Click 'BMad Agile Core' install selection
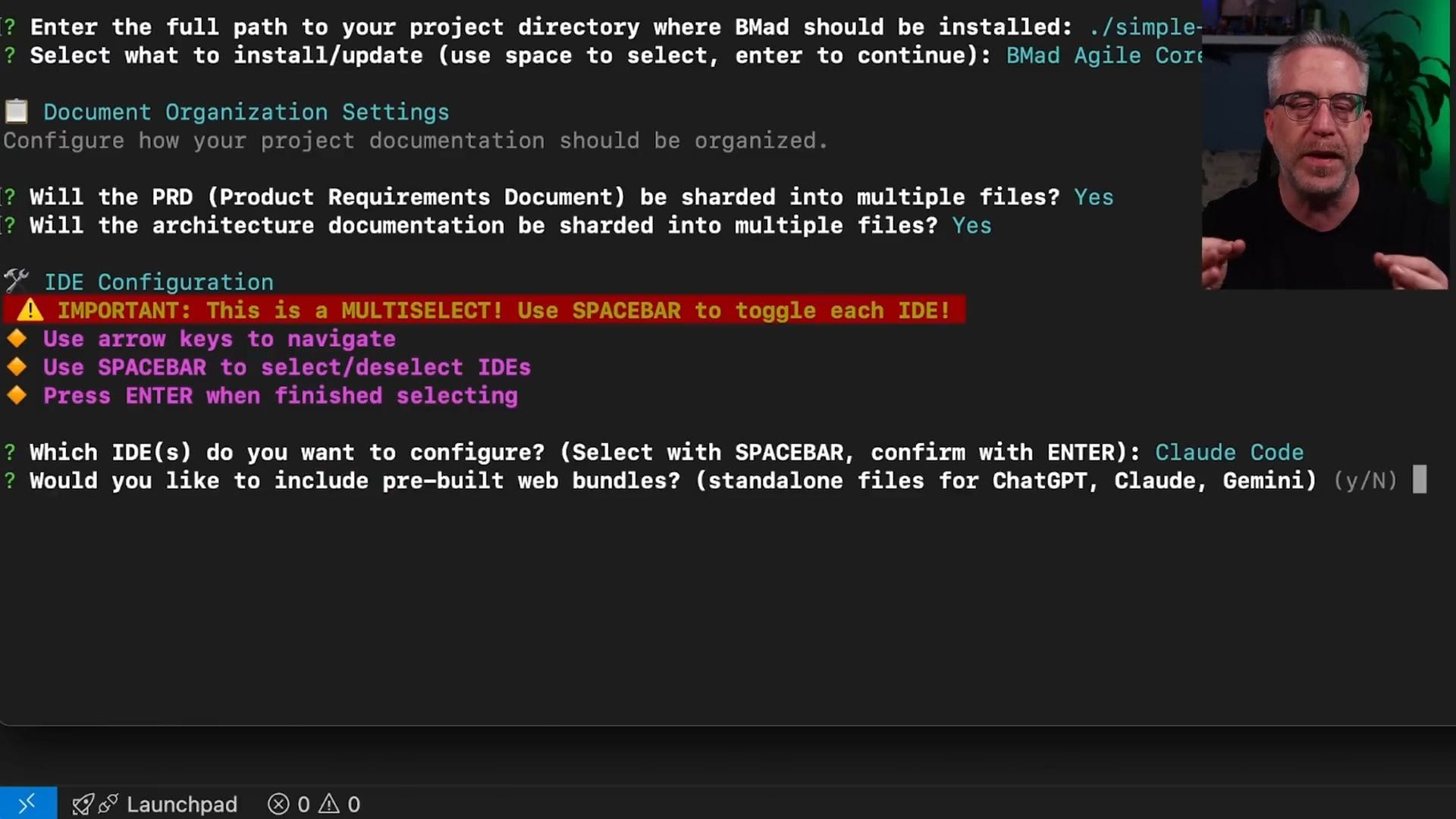The image size is (1456, 819). [x=1103, y=56]
